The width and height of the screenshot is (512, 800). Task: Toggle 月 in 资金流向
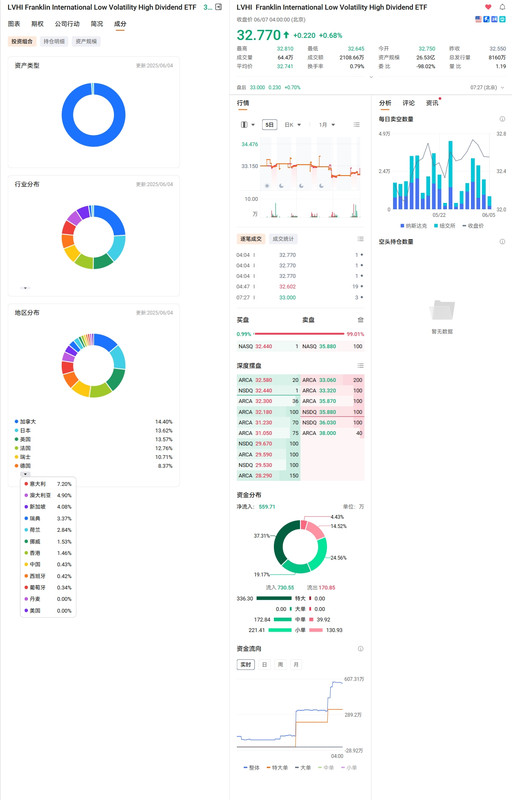coord(296,664)
